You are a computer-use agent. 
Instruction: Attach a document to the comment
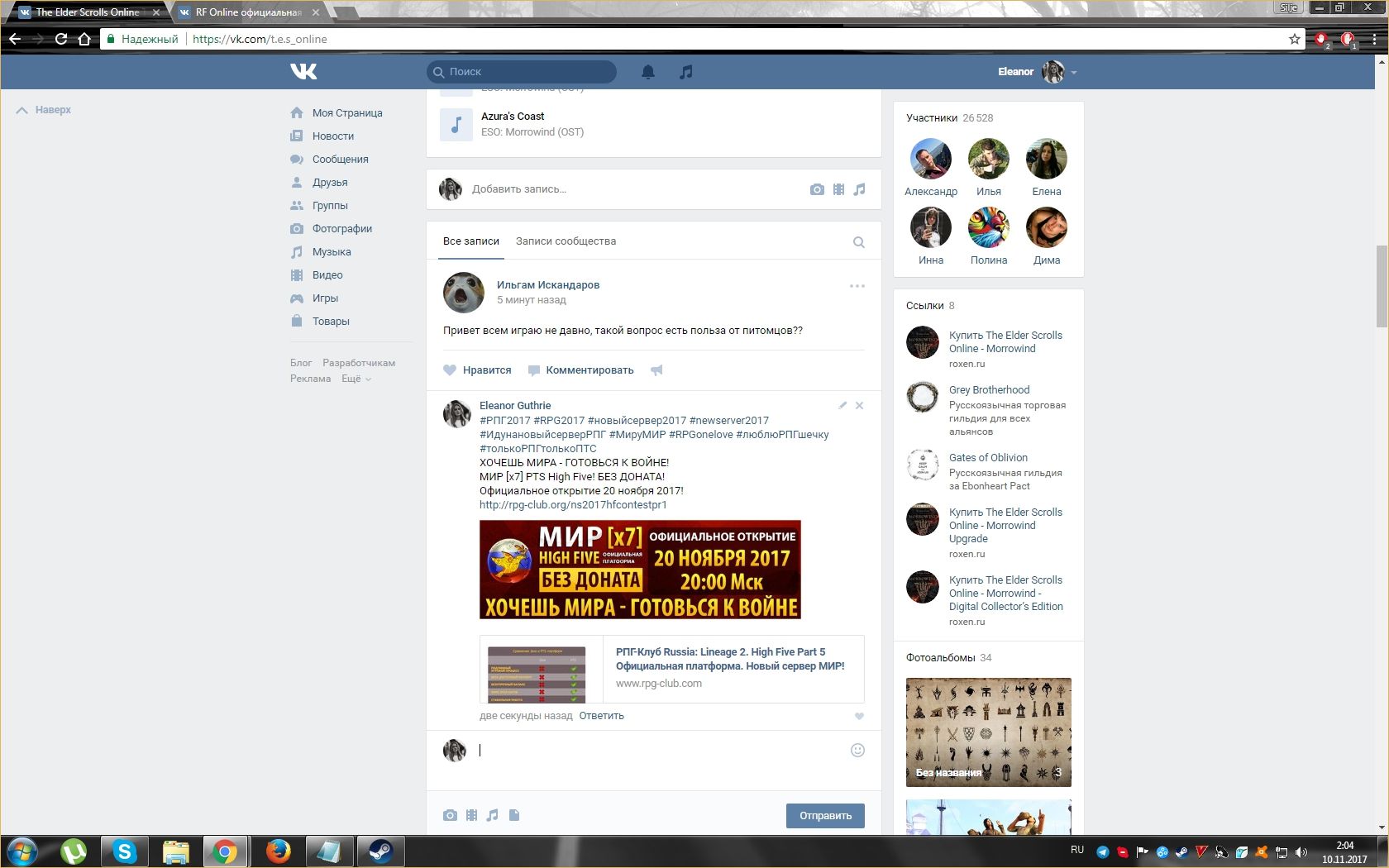pos(514,815)
